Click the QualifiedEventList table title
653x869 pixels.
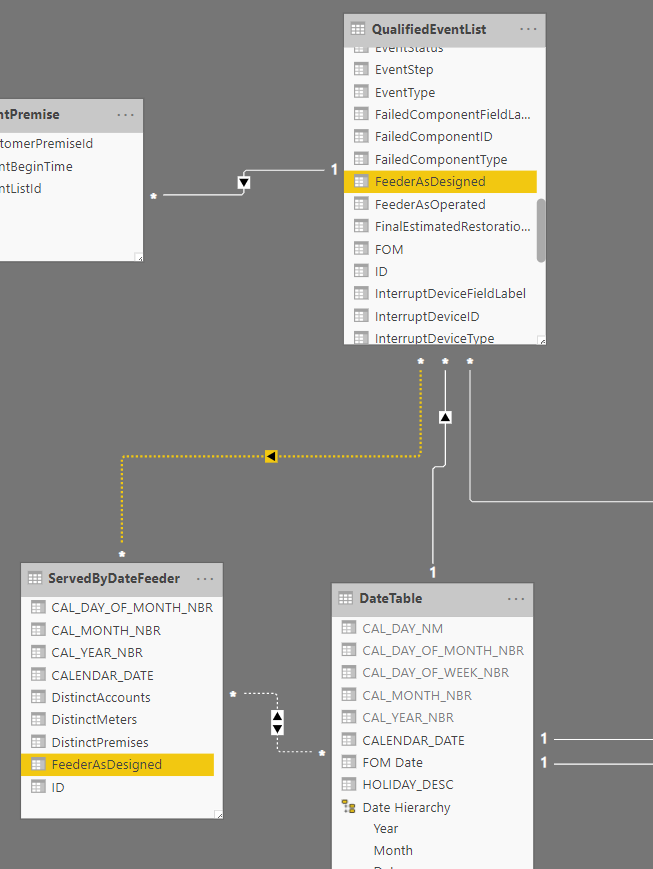(429, 29)
